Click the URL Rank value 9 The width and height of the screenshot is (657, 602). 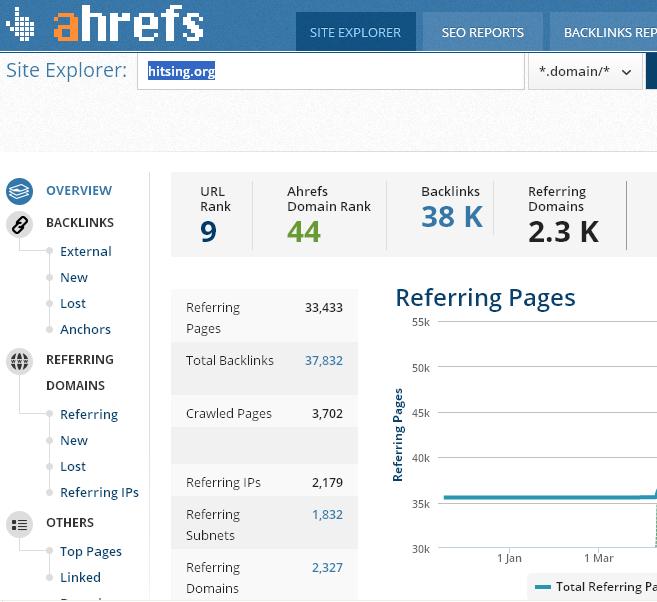208,232
